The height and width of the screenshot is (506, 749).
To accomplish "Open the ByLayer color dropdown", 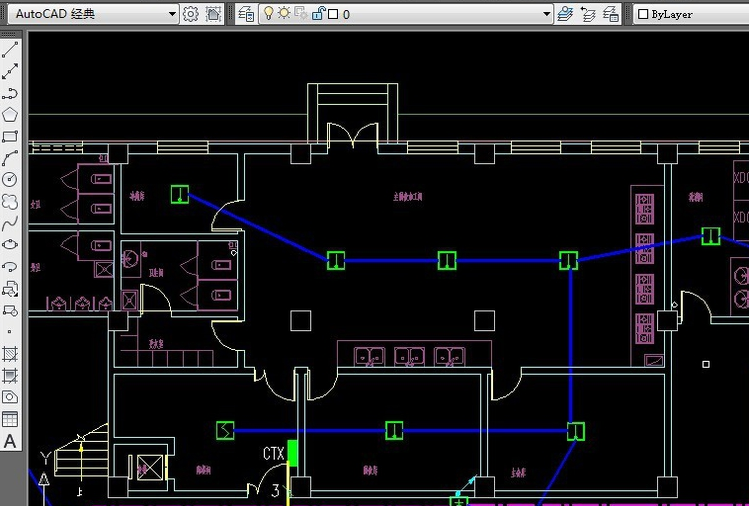I will (x=690, y=14).
